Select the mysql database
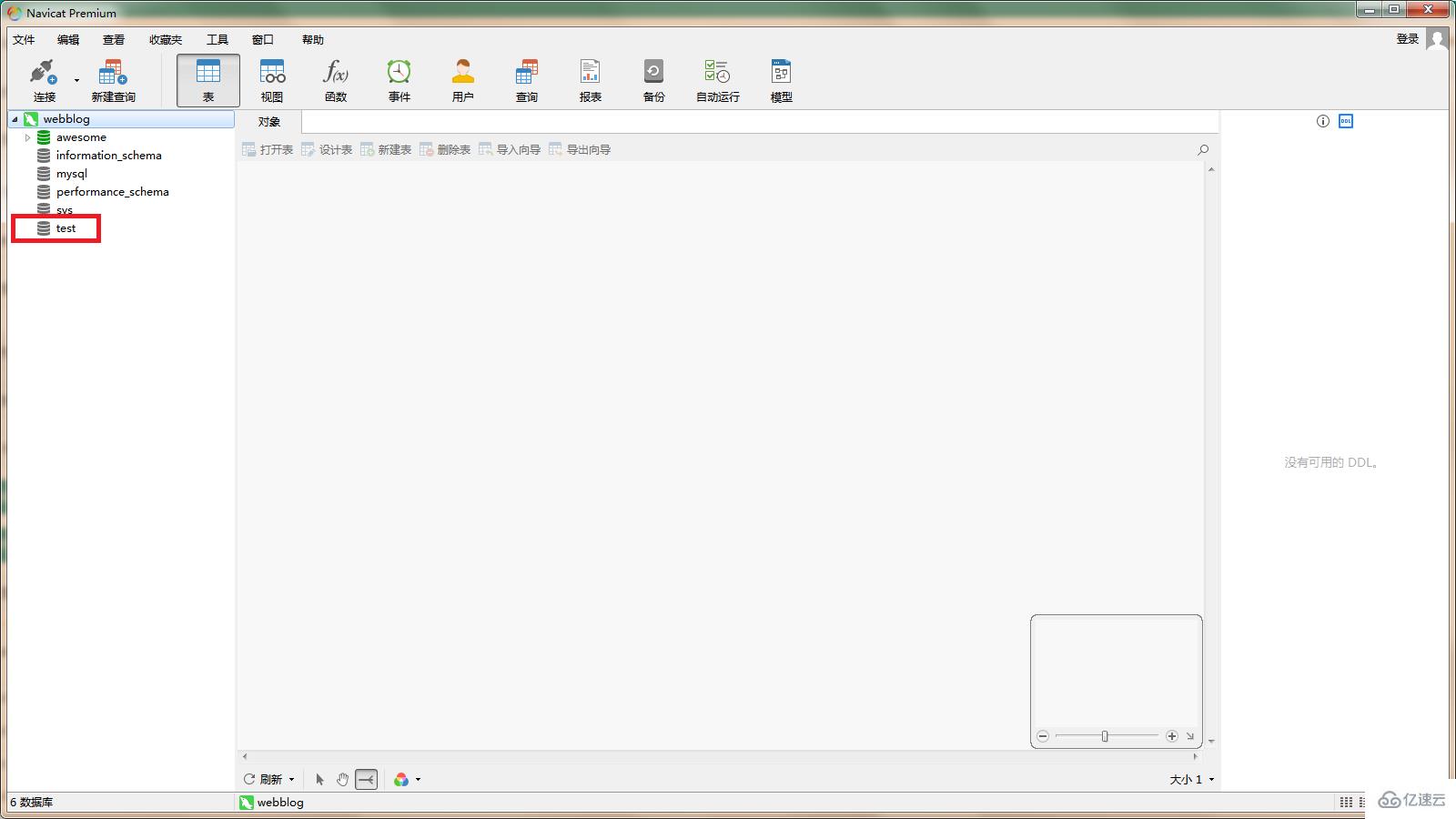1456x819 pixels. [71, 174]
